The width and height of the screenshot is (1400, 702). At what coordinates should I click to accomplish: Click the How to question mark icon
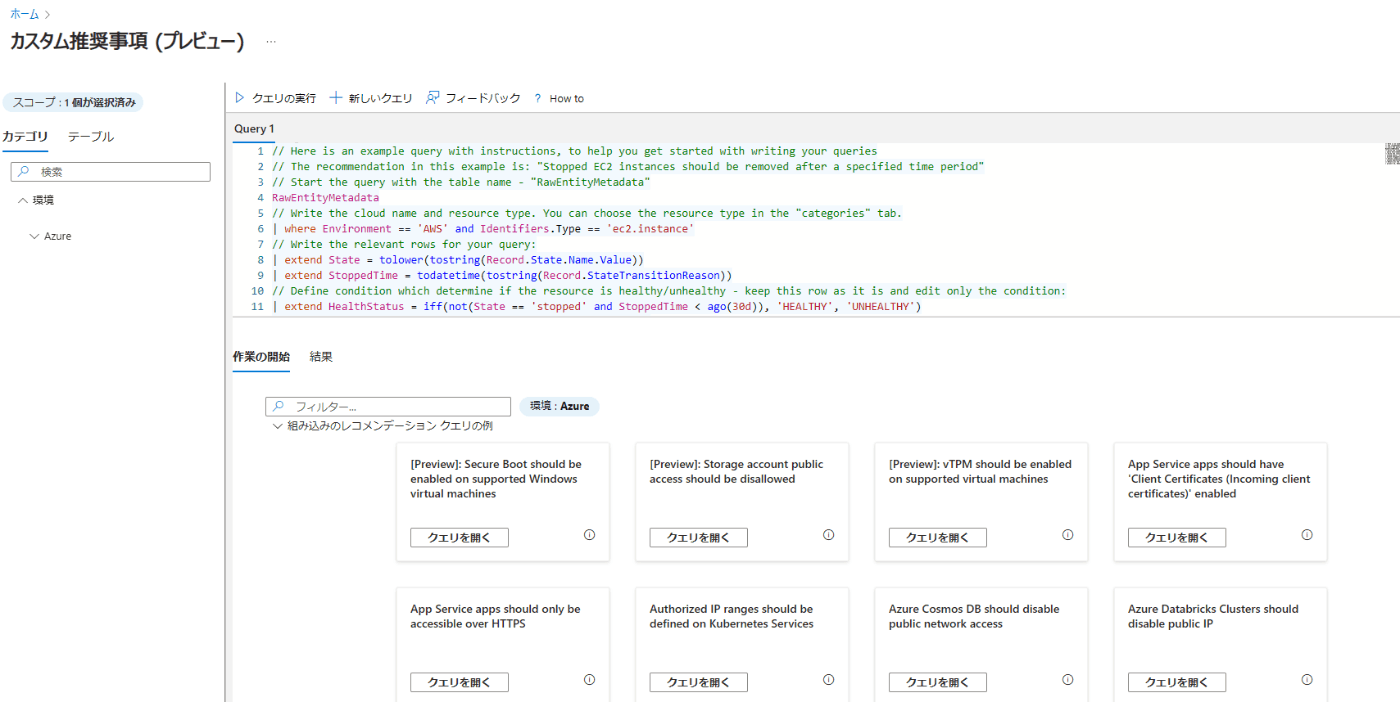(x=538, y=99)
